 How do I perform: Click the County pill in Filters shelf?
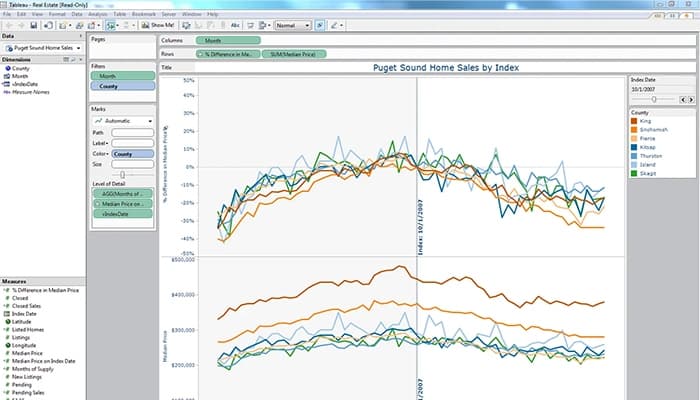point(120,87)
